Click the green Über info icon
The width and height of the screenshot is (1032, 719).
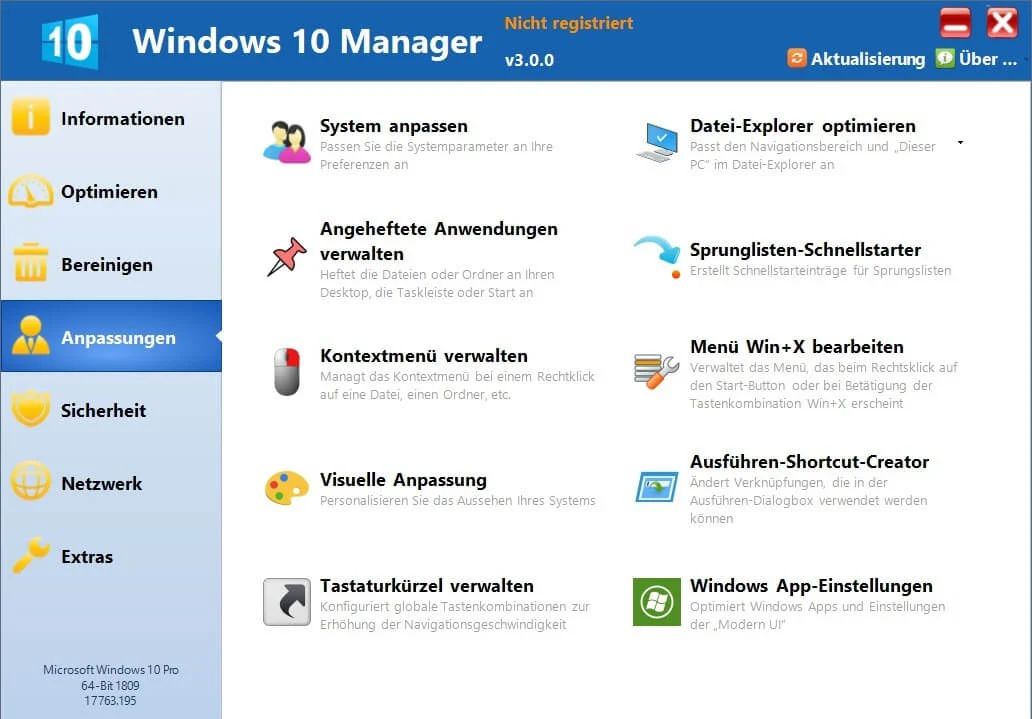point(945,58)
